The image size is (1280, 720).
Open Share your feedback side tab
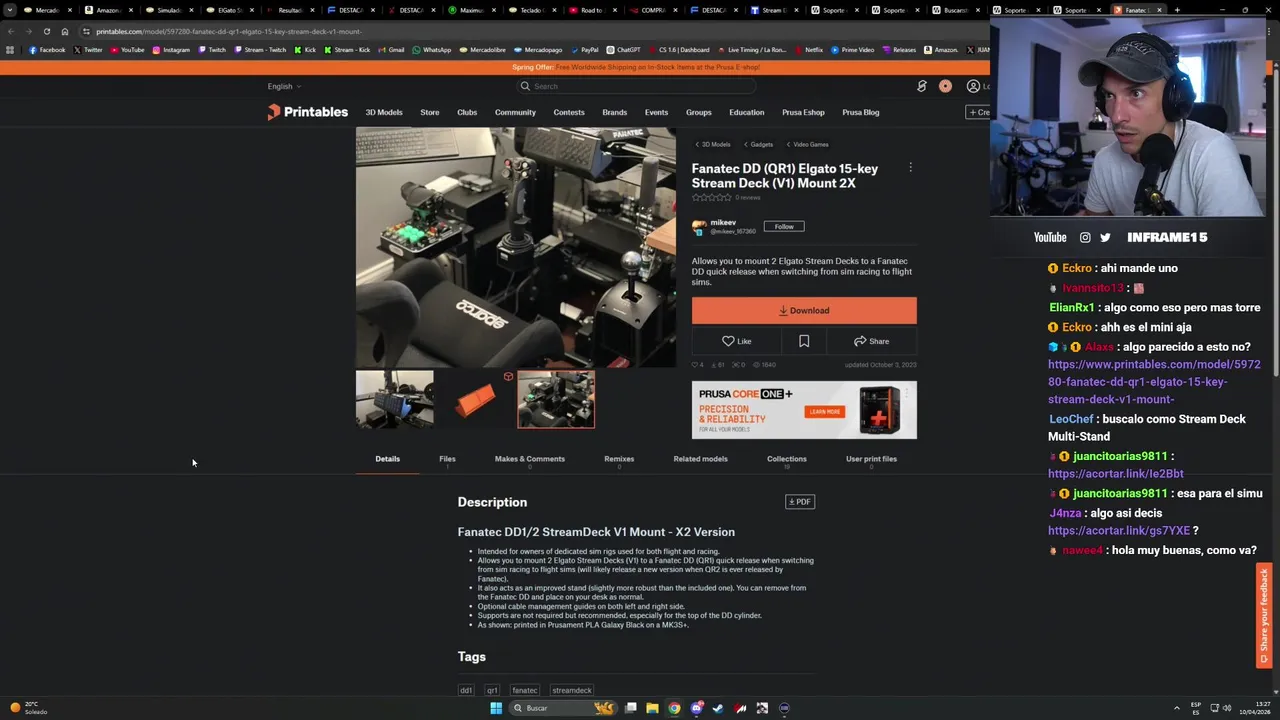(1265, 616)
